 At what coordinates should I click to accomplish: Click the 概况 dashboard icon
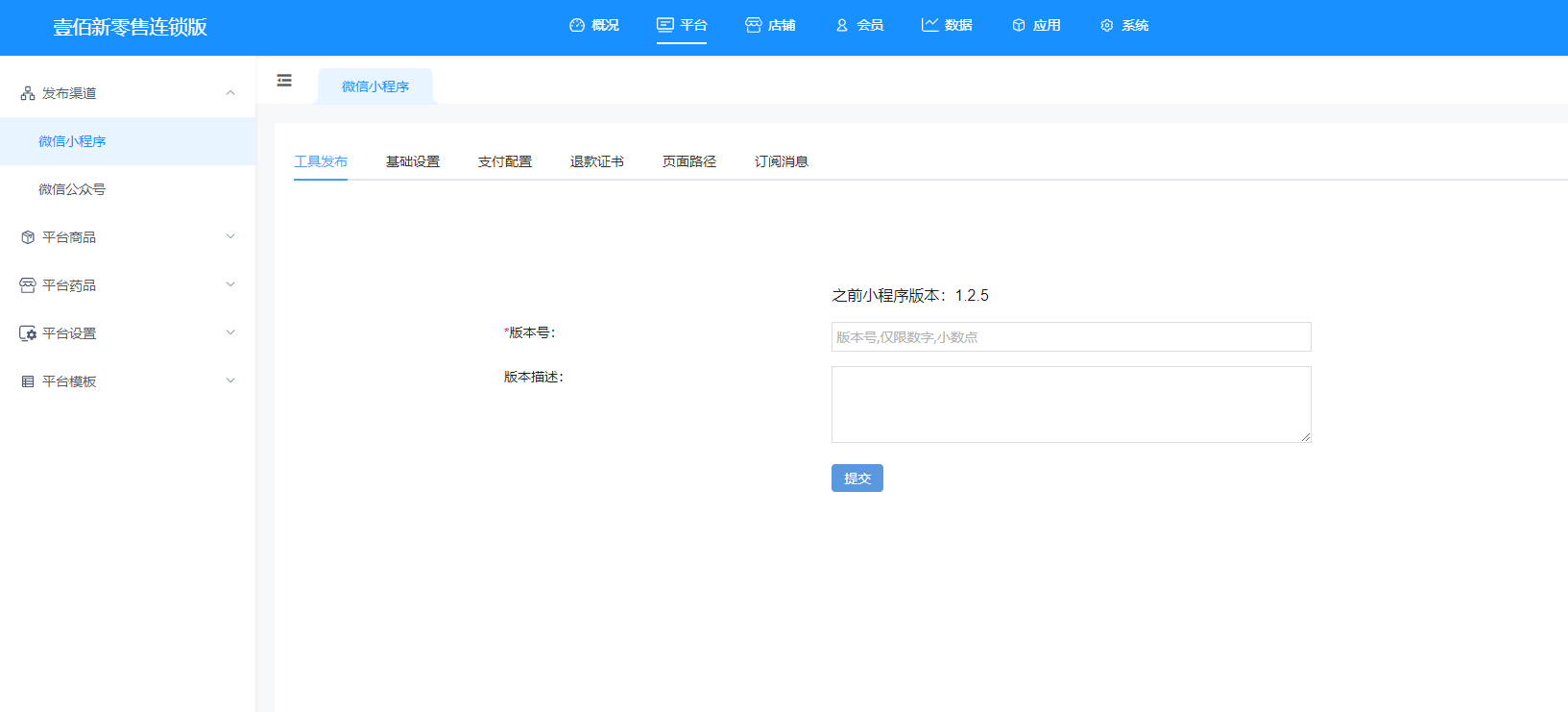coord(577,25)
